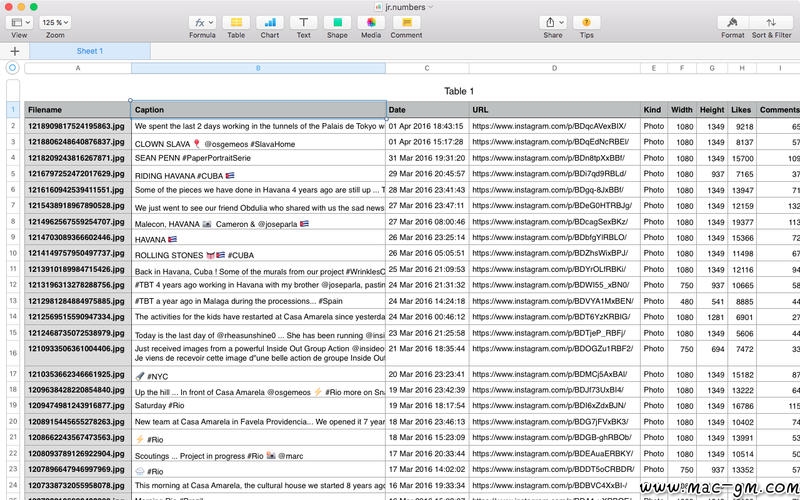The height and width of the screenshot is (500, 800).
Task: Click the Likes header cell
Action: point(742,110)
